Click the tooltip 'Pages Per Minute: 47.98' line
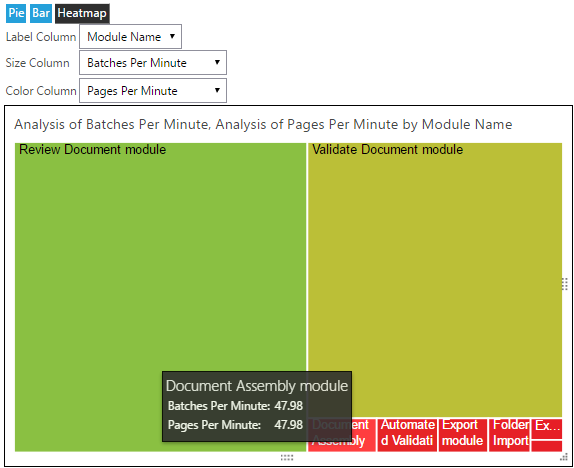This screenshot has width=574, height=468. coord(235,425)
